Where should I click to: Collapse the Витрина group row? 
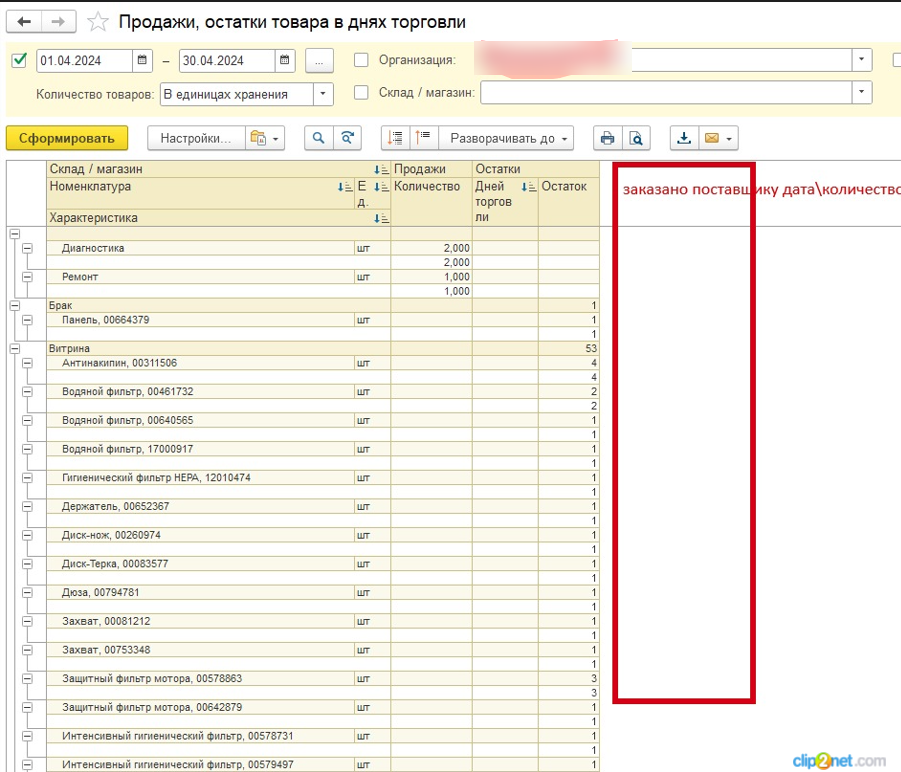tap(13, 349)
